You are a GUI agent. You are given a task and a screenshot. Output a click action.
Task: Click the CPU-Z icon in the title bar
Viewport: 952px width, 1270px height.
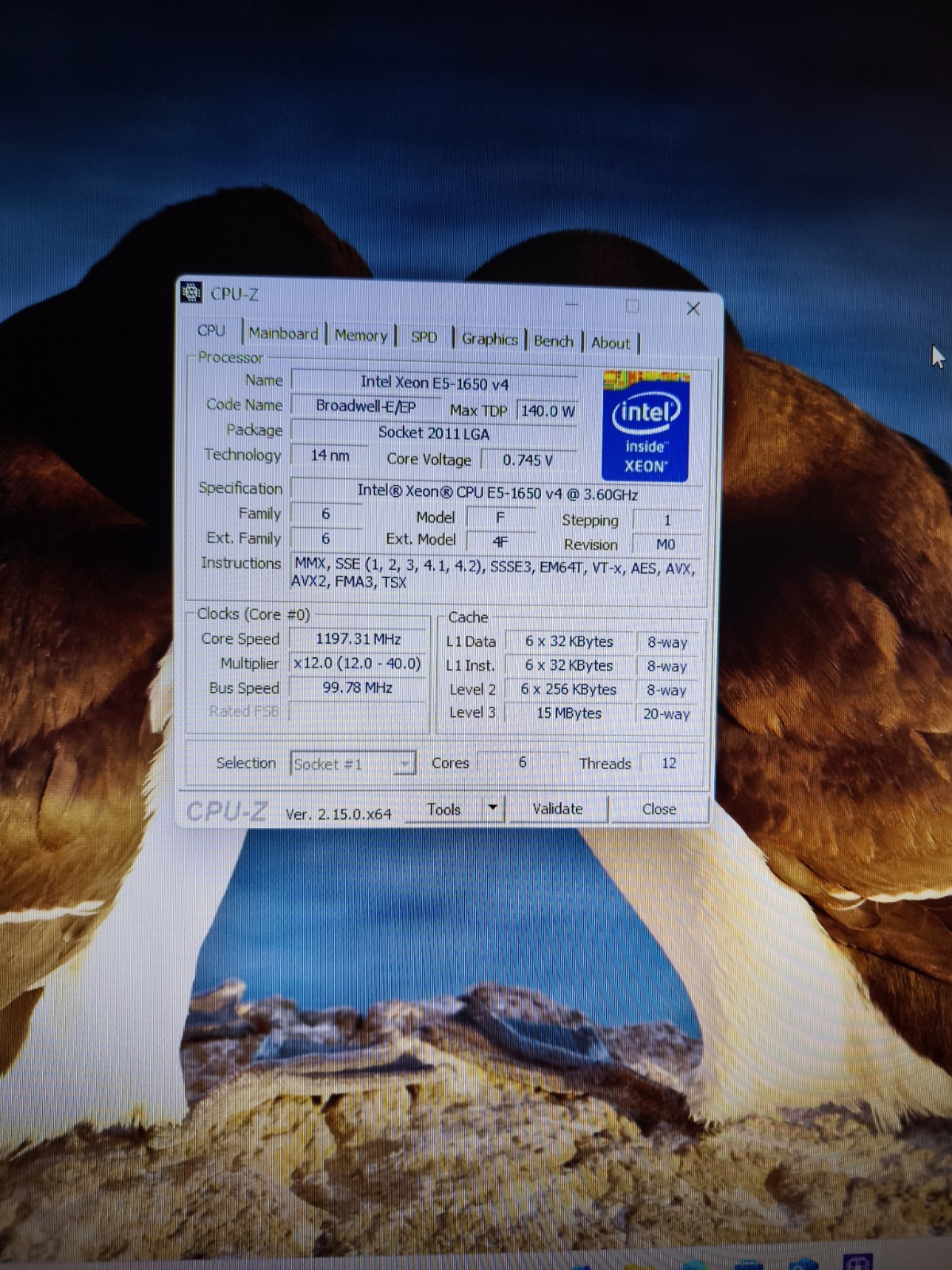191,293
